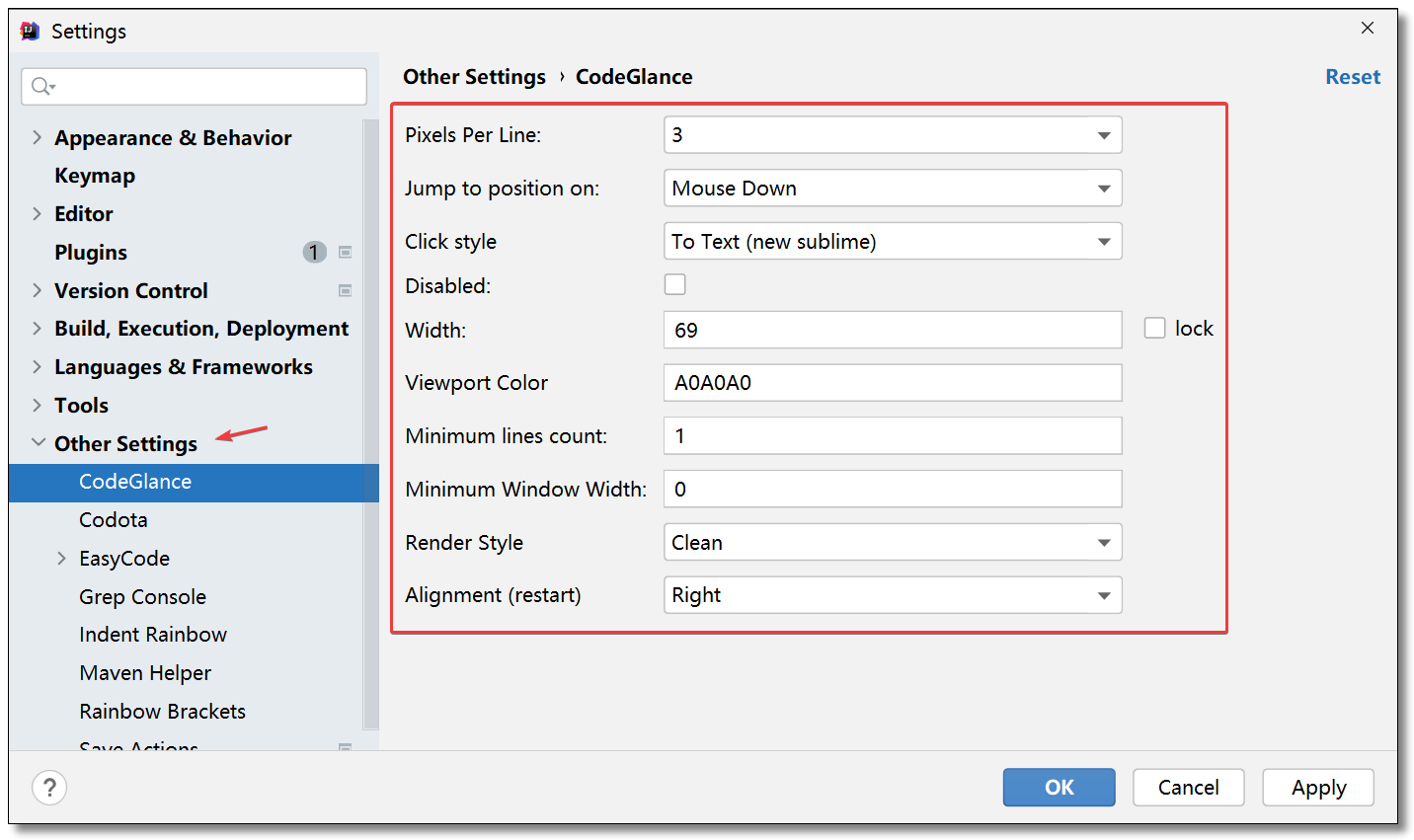Open the Click style dropdown
The width and height of the screenshot is (1414, 840).
coord(893,242)
